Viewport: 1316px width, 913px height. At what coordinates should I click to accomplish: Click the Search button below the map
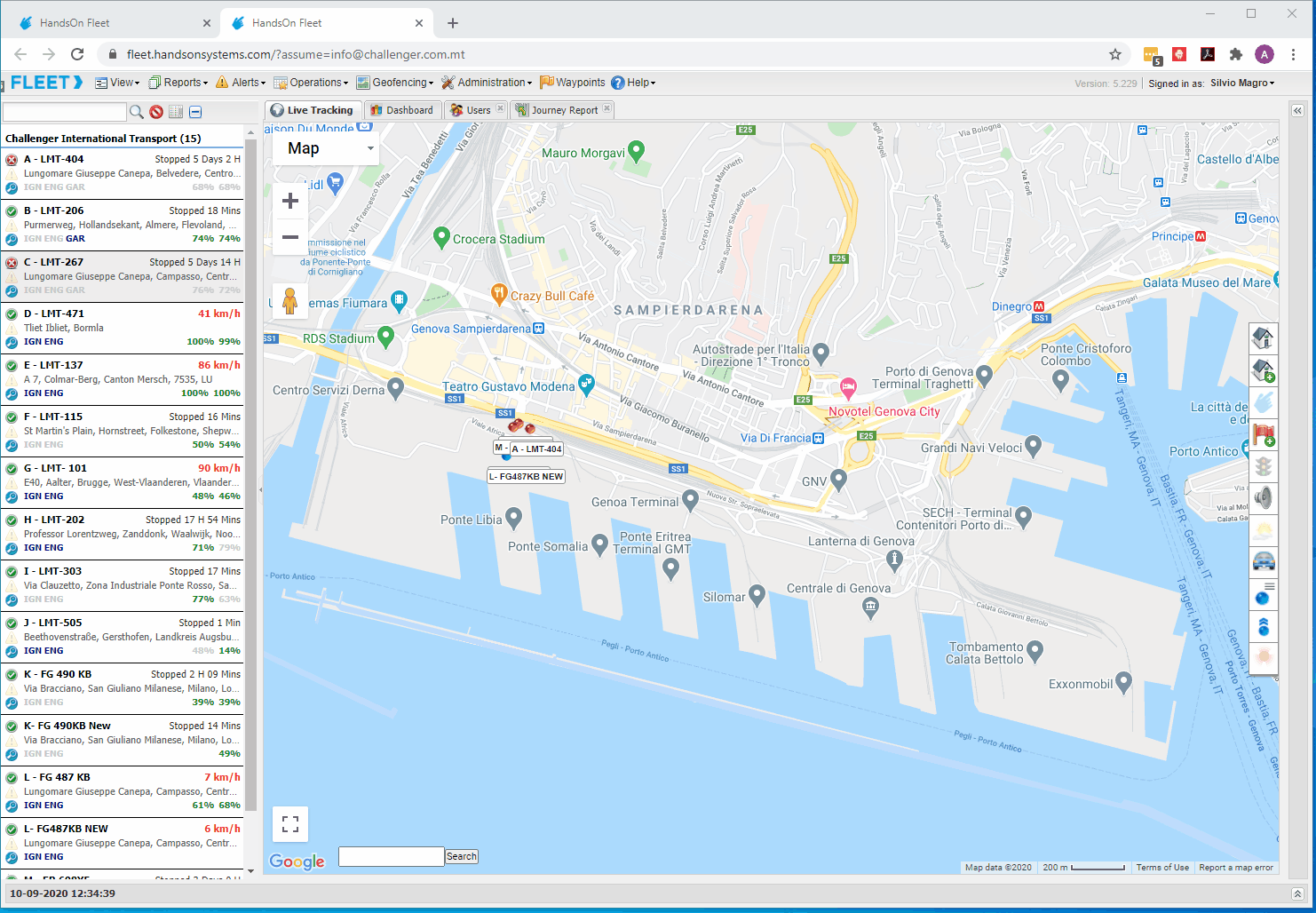click(462, 856)
